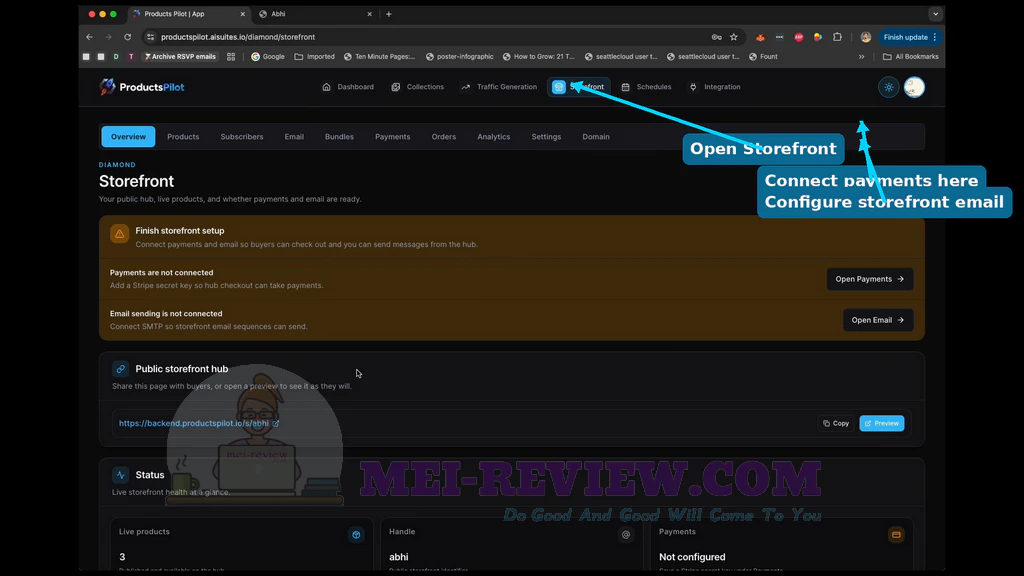
Task: Open the Google bookmark
Action: coord(268,57)
